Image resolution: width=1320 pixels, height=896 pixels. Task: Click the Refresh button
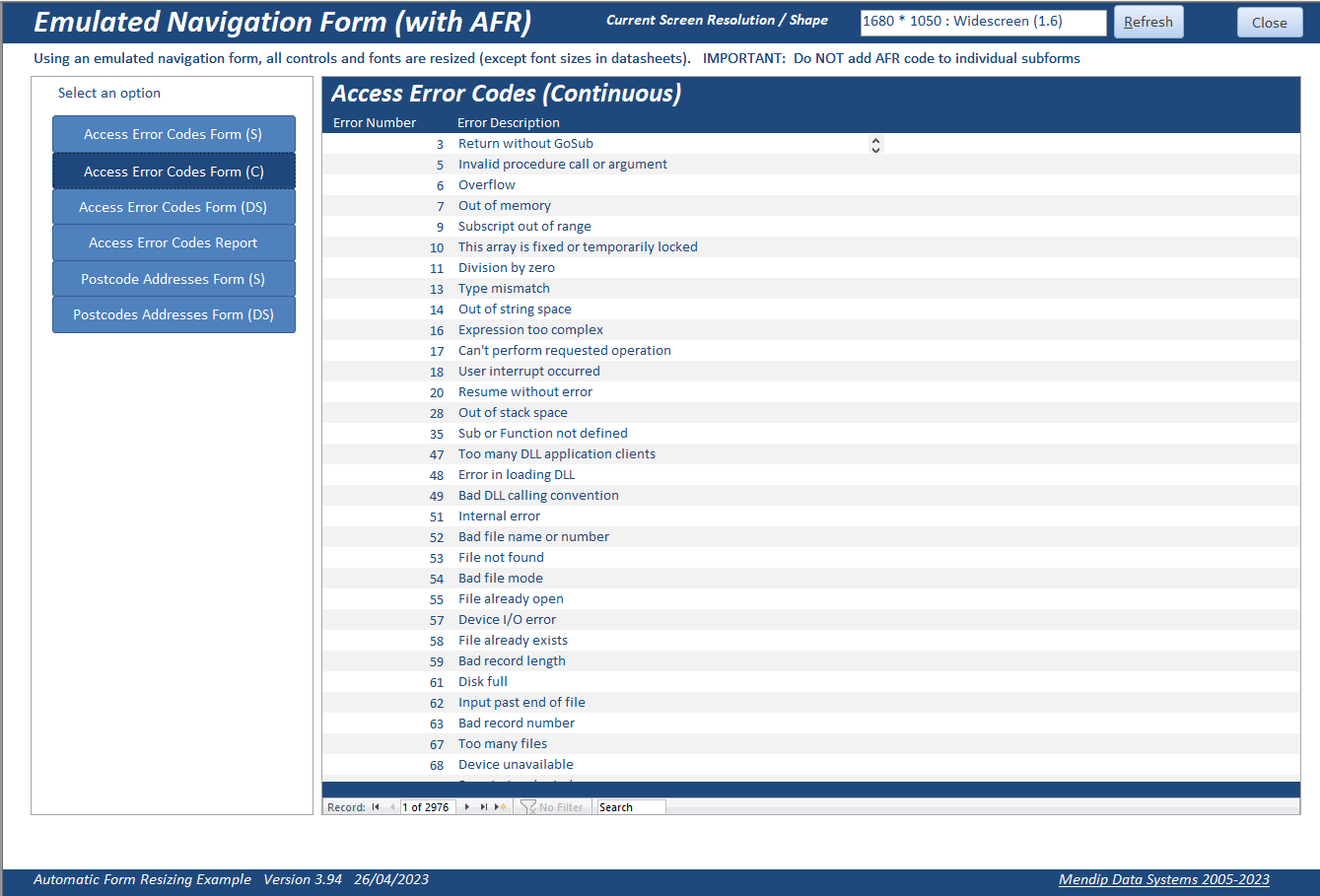tap(1148, 22)
